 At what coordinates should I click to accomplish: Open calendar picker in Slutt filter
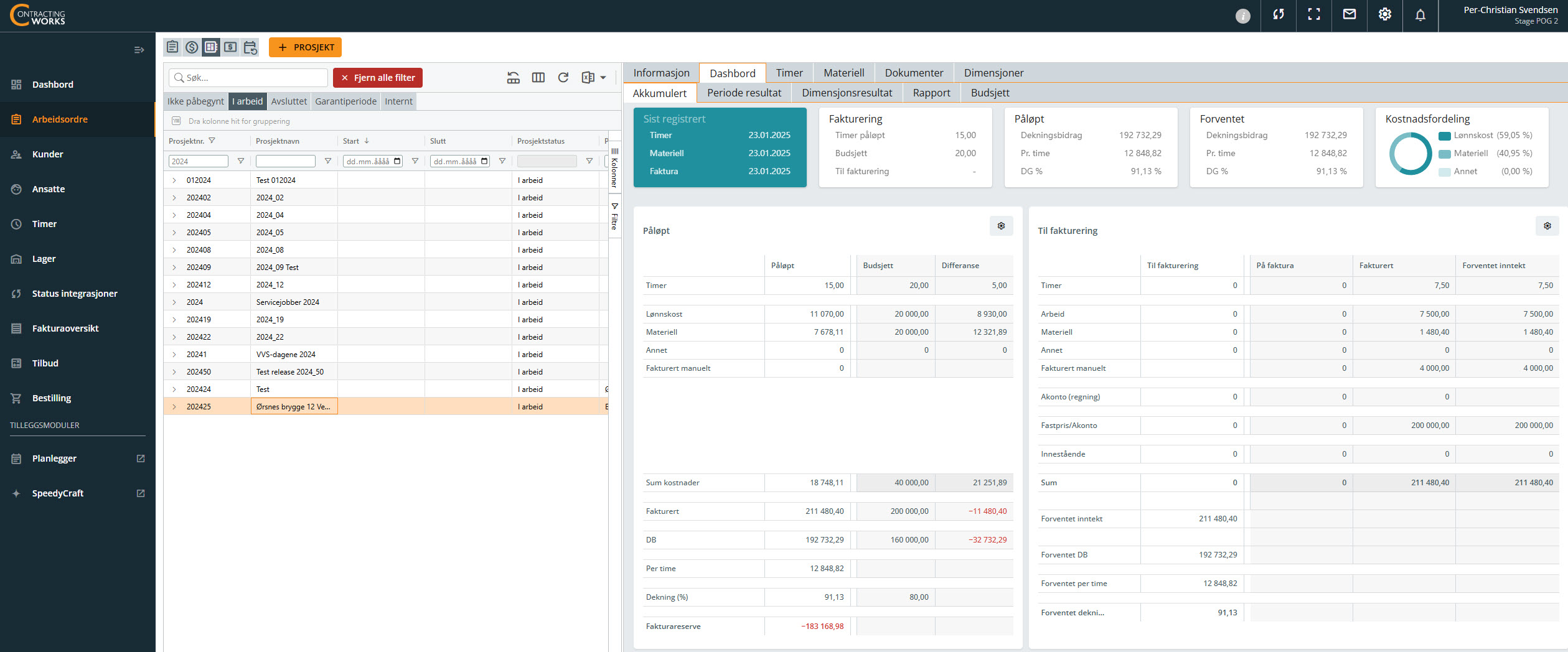click(x=484, y=161)
